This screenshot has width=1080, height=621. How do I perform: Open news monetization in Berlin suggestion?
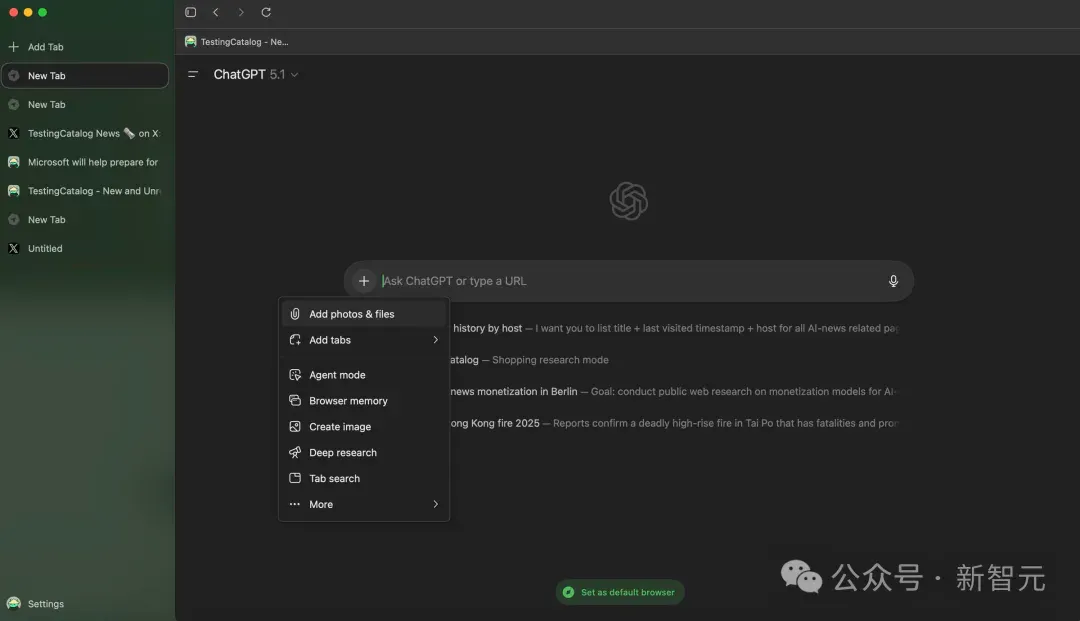pos(674,392)
